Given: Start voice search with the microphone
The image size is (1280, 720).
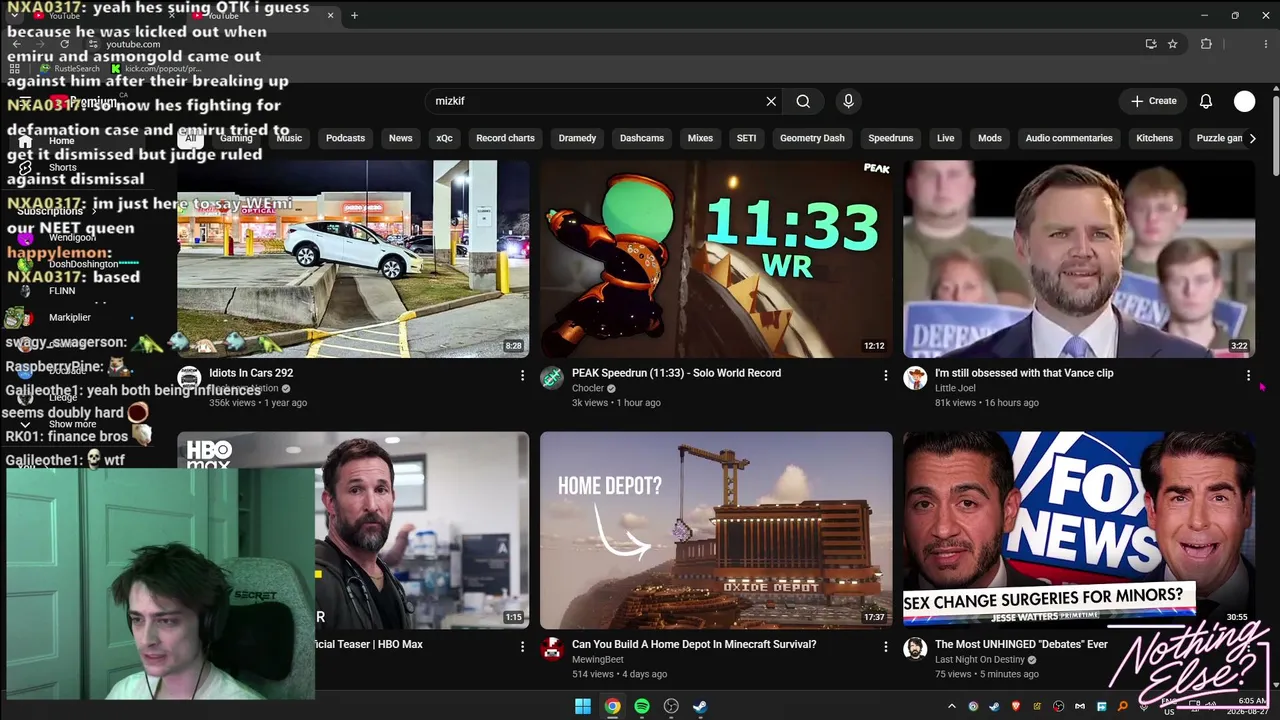Looking at the screenshot, I should pyautogui.click(x=848, y=101).
